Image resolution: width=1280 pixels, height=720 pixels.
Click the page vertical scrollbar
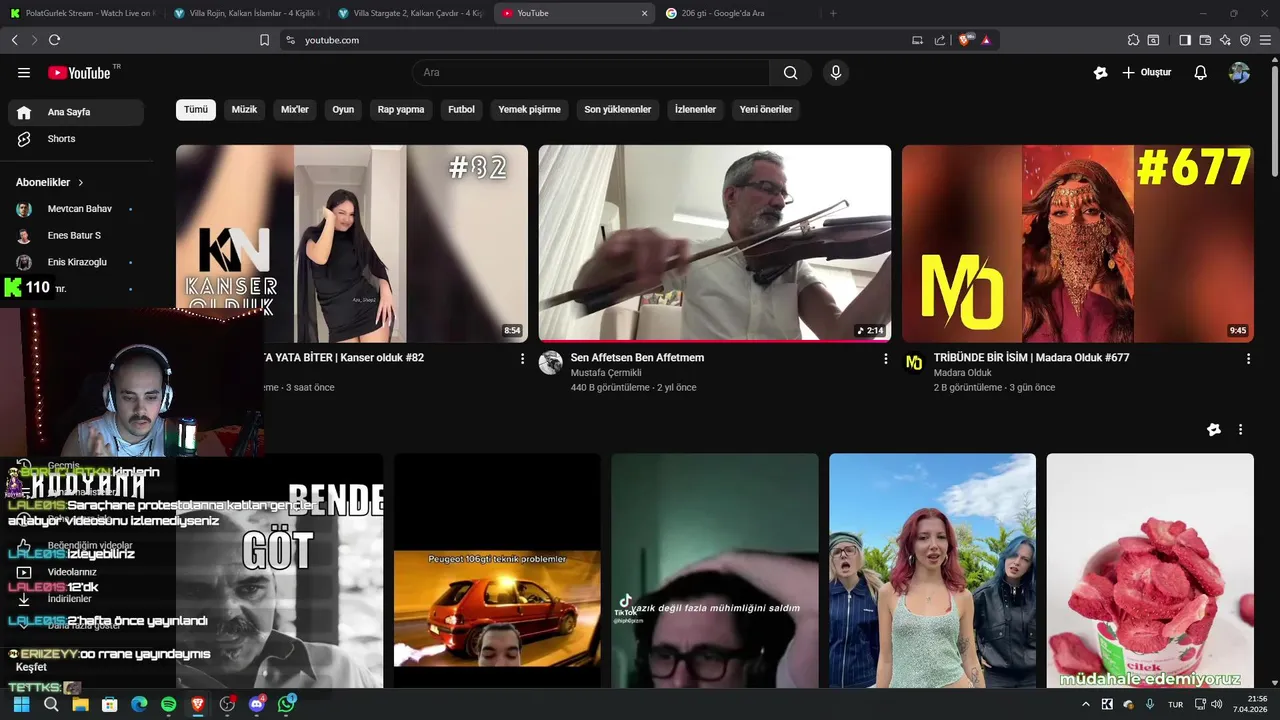click(1274, 120)
